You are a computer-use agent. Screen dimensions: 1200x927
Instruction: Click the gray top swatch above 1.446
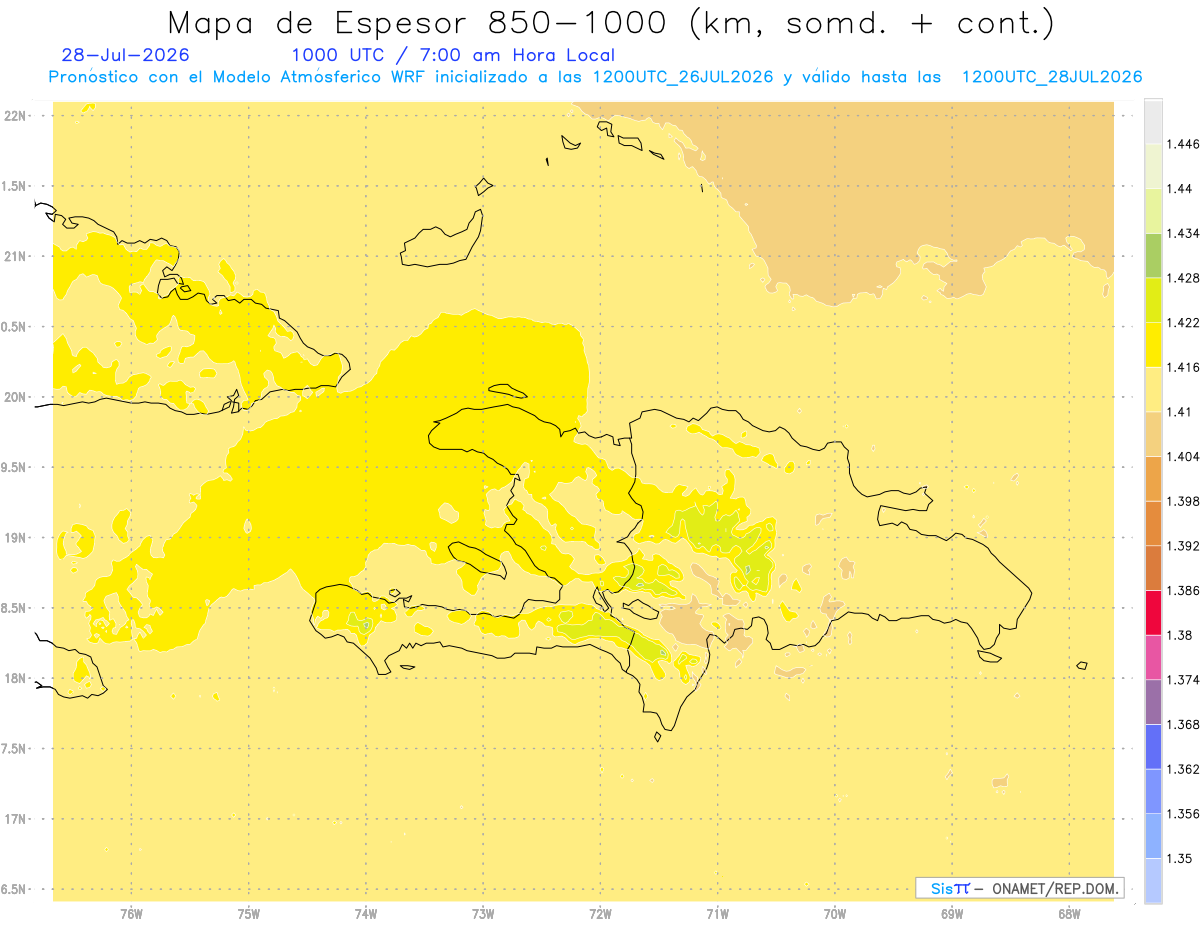1153,122
